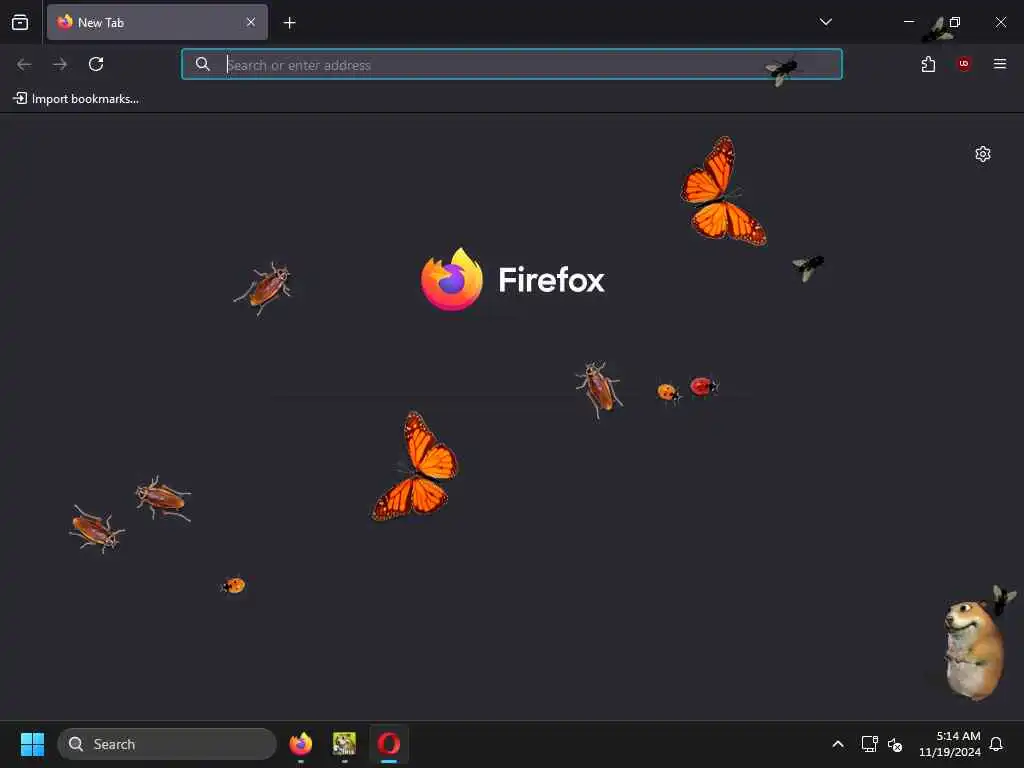The height and width of the screenshot is (768, 1024).
Task: Open a new tab with plus button
Action: (x=289, y=23)
